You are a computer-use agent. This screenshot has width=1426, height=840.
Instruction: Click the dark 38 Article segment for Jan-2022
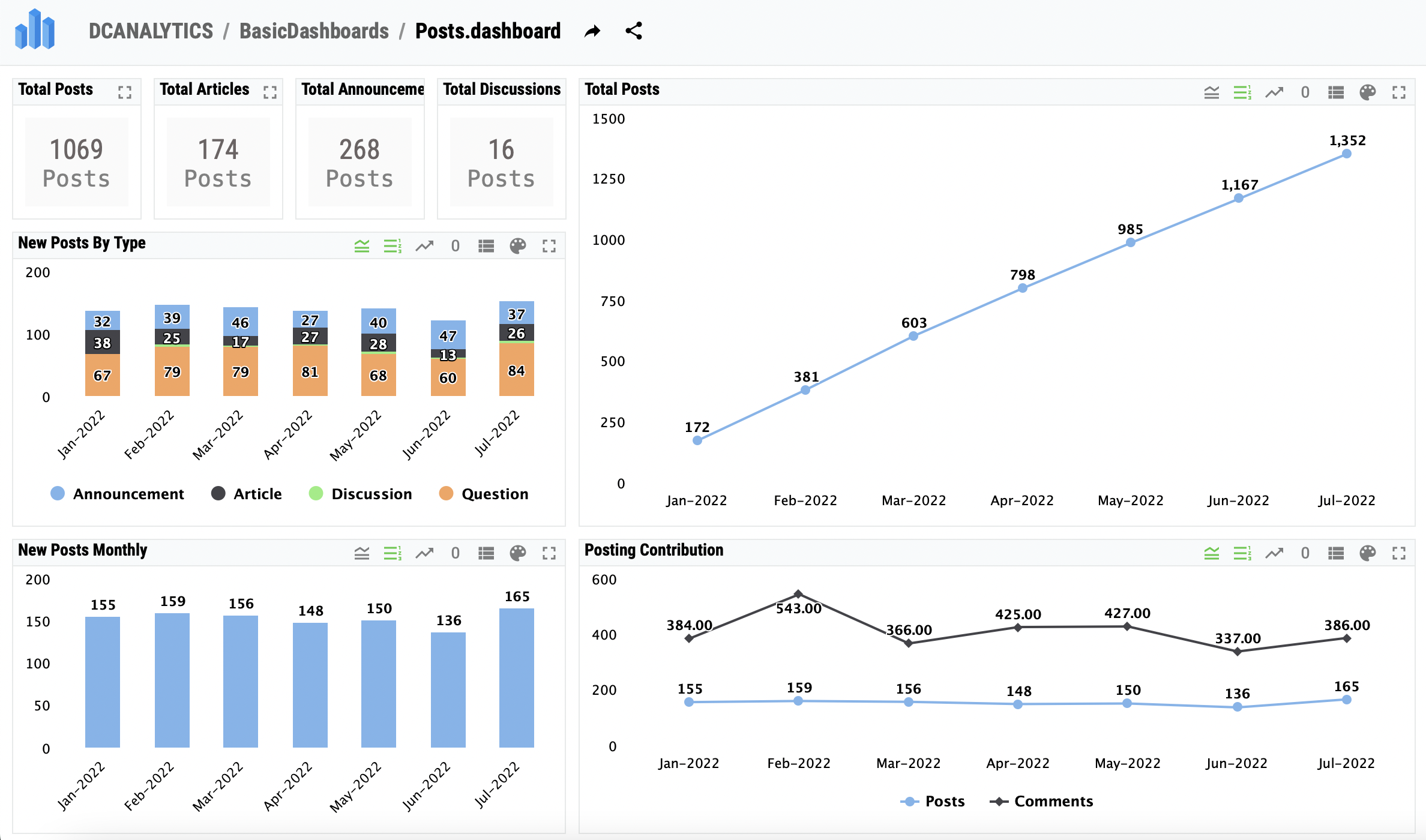click(x=103, y=342)
